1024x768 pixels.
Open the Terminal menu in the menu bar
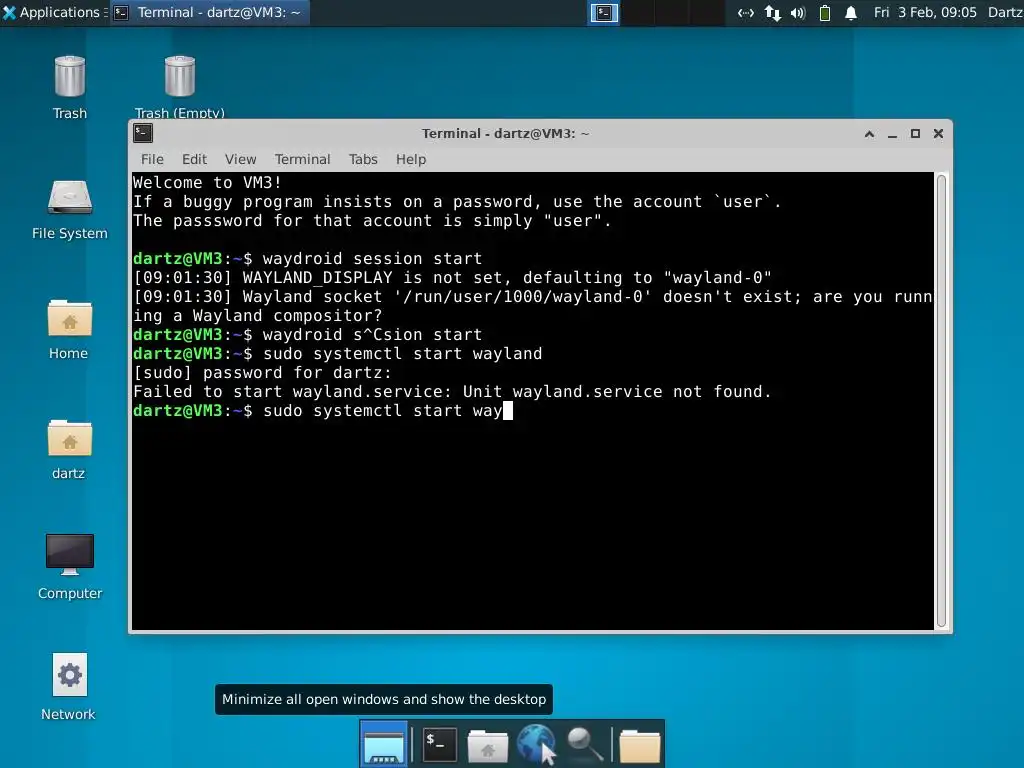pos(302,159)
